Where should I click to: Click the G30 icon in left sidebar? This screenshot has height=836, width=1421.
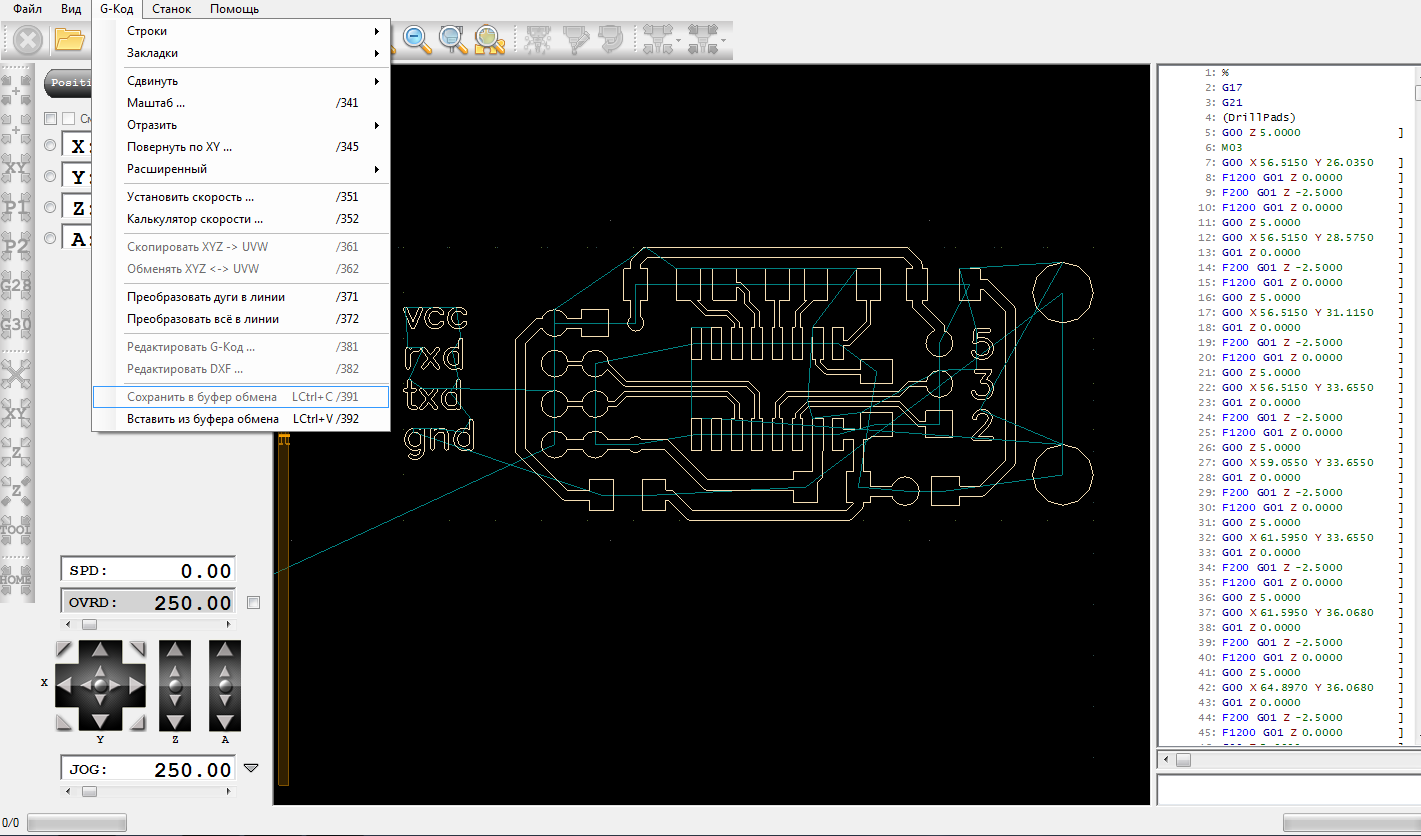click(x=16, y=324)
